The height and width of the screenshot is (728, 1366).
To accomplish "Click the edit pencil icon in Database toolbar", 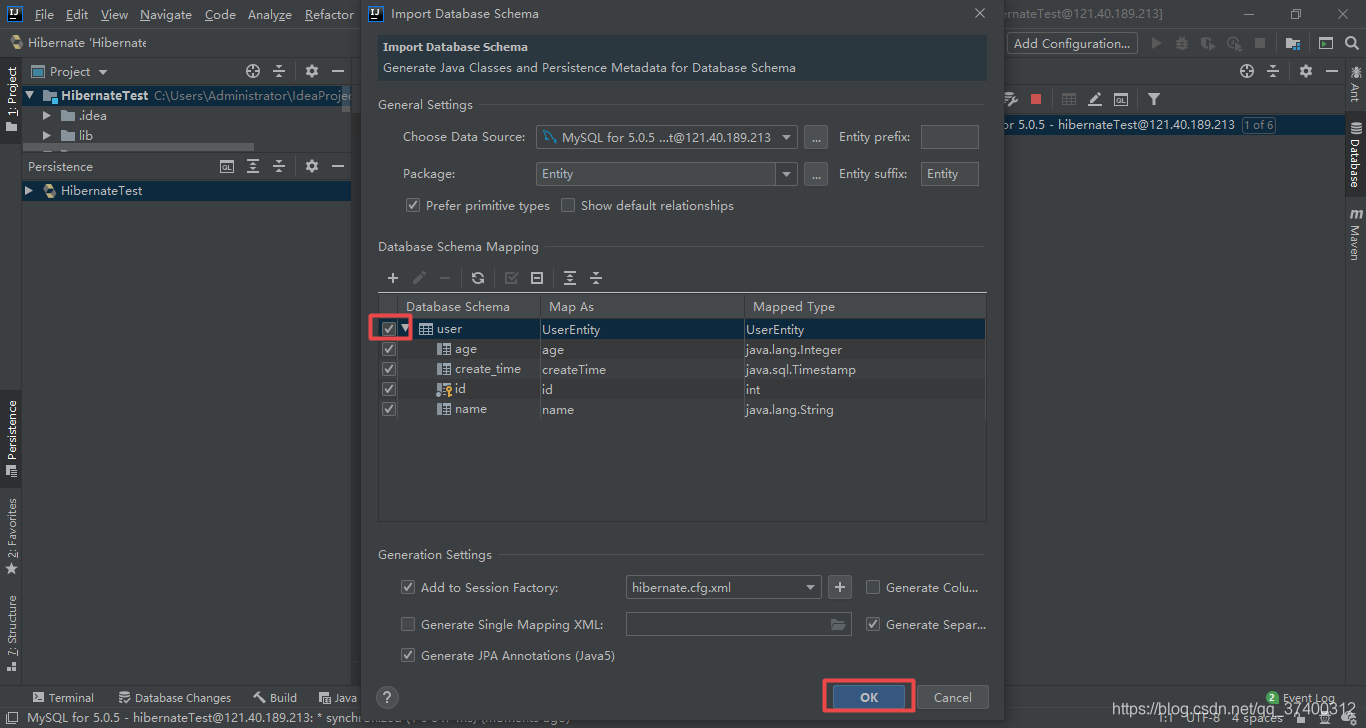I will tap(1095, 99).
